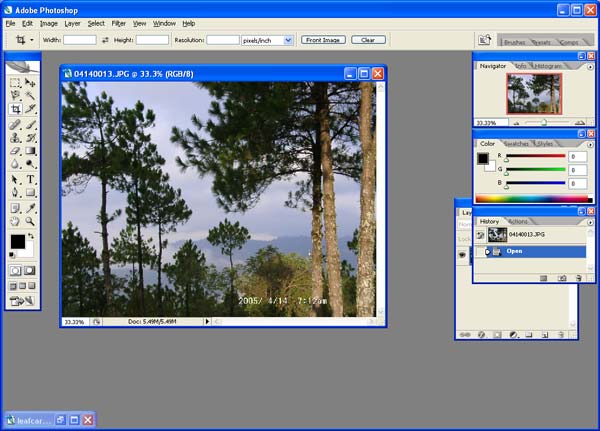
Task: Toggle visibility eye of the layer
Action: [x=462, y=255]
